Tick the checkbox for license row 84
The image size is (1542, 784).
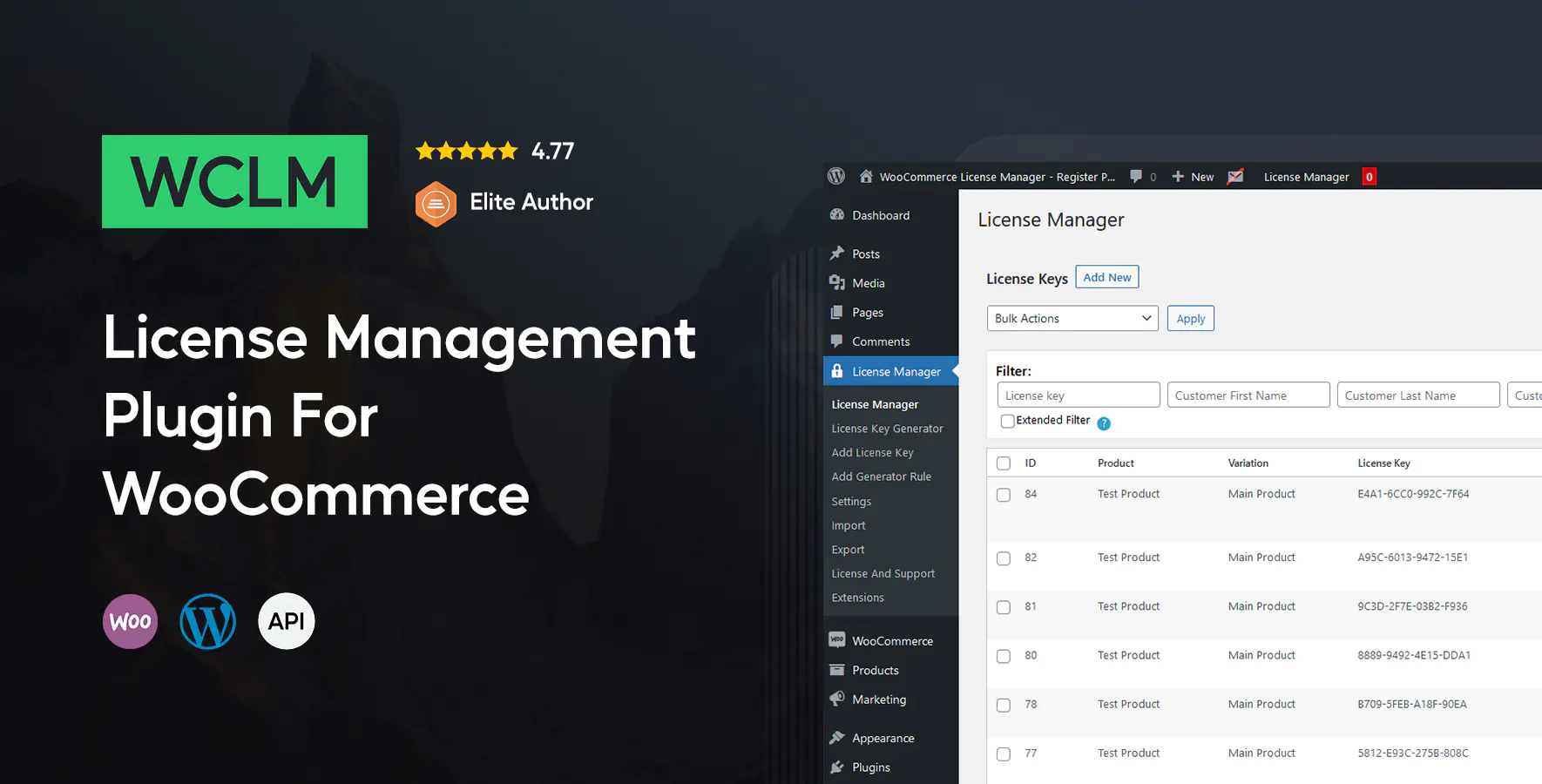[1003, 495]
